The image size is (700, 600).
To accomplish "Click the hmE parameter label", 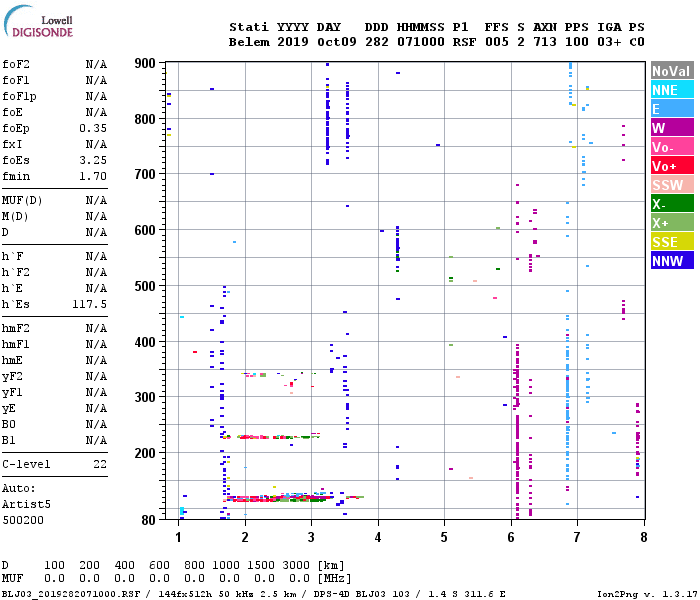I will pyautogui.click(x=12, y=361).
